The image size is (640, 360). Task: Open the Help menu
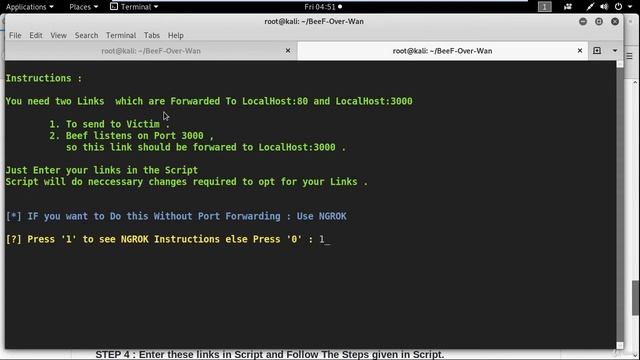point(176,36)
